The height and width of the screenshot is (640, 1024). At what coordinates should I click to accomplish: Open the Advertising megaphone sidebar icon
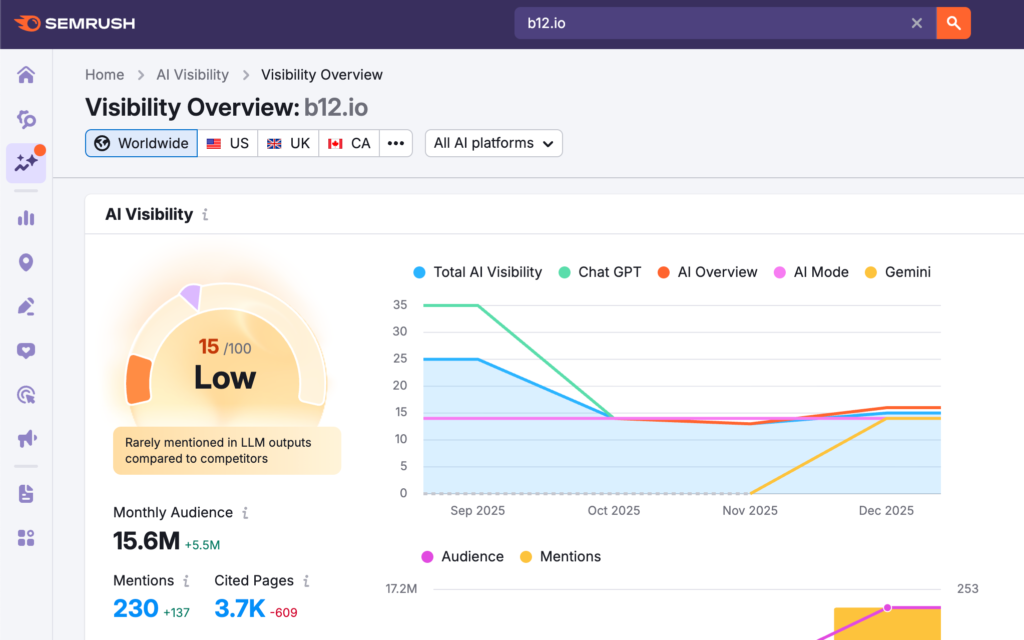(26, 438)
